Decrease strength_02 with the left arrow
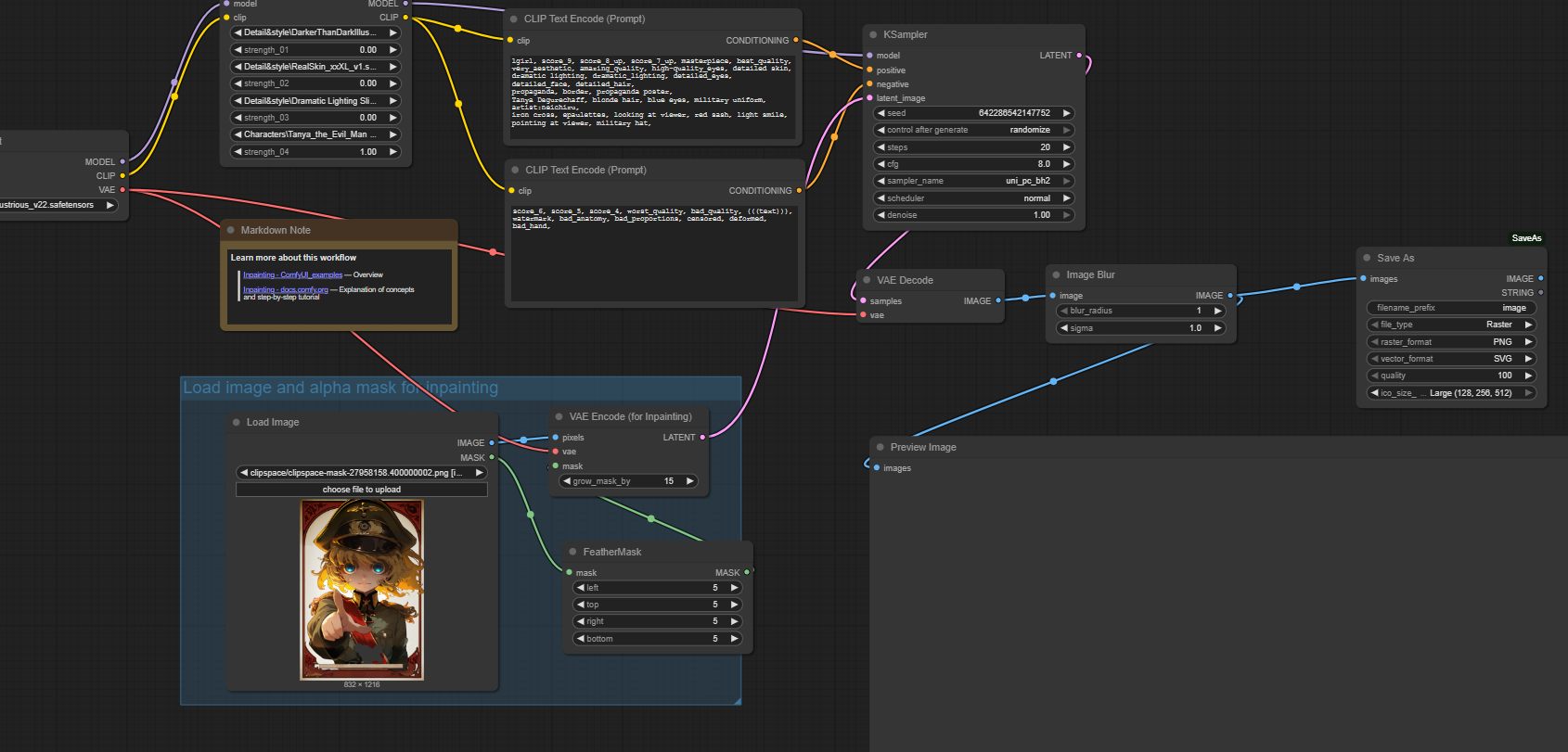 238,83
